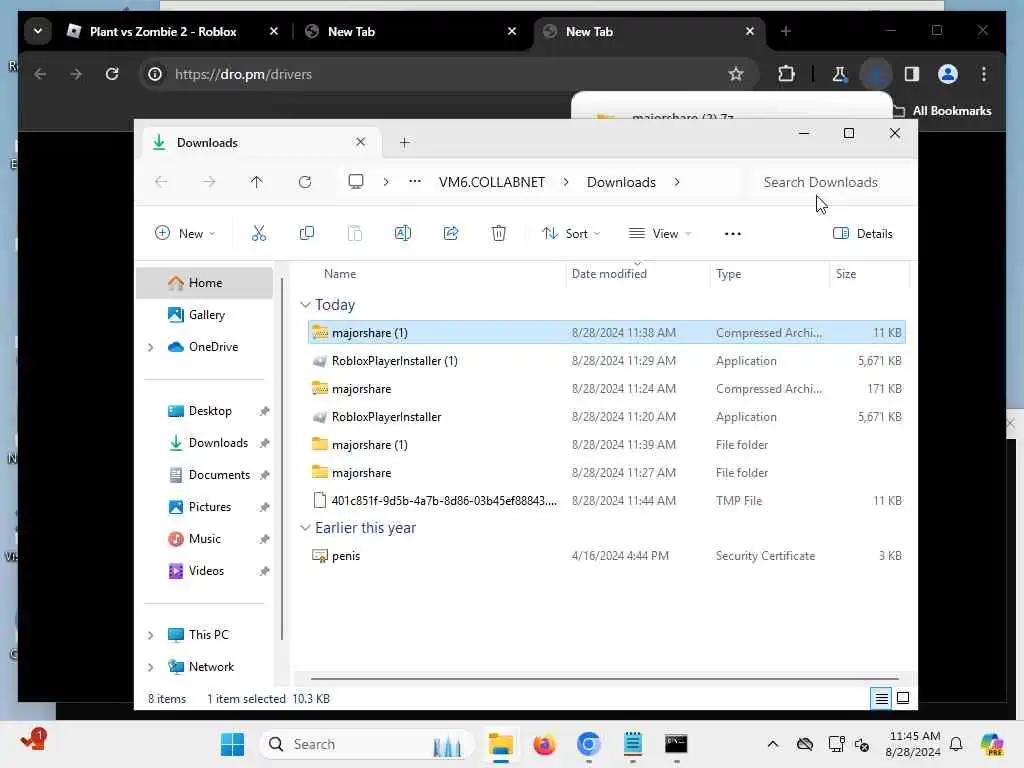
Task: Toggle Chrome side panel icon
Action: [912, 74]
